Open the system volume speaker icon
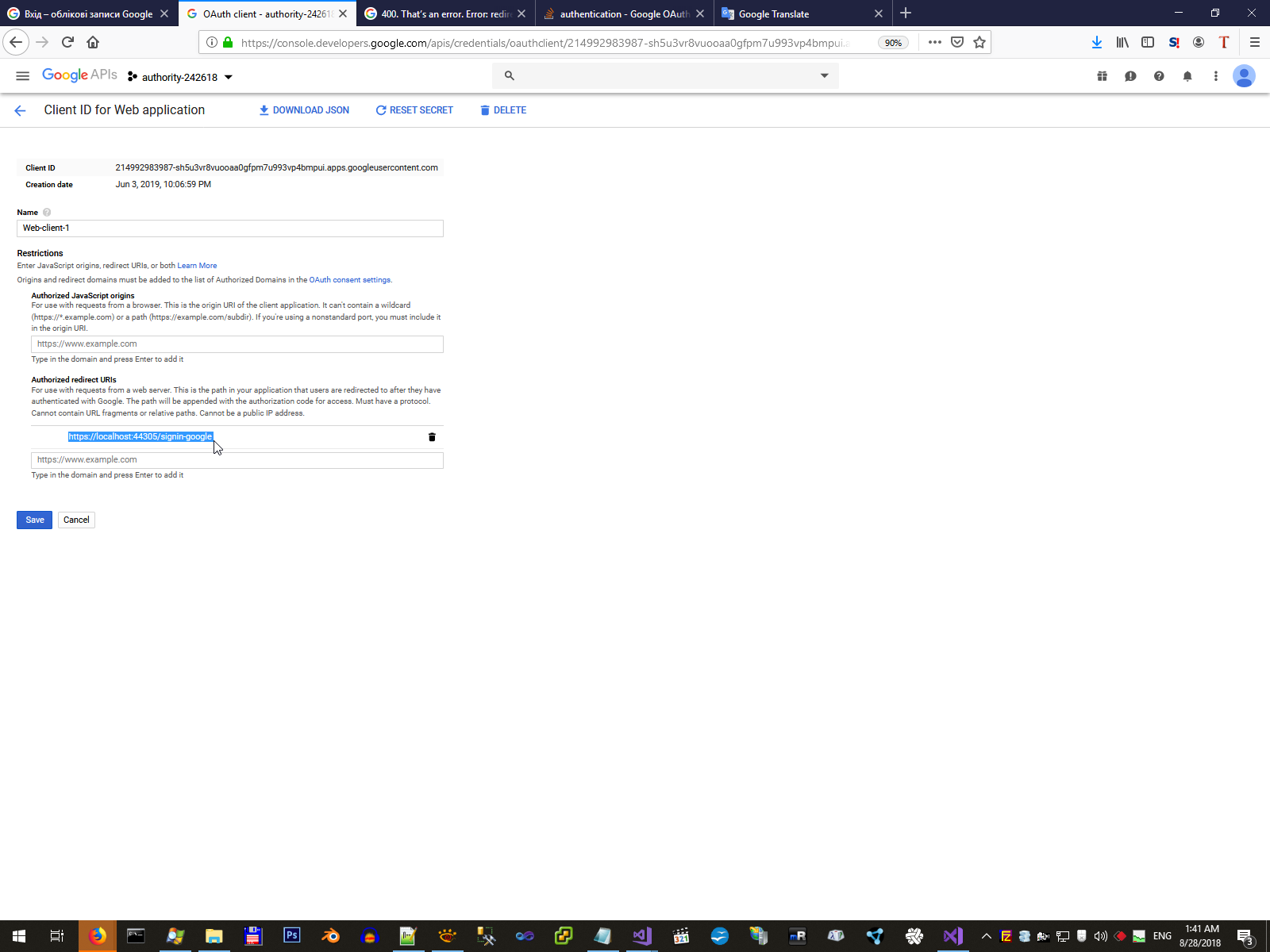 (x=1100, y=936)
